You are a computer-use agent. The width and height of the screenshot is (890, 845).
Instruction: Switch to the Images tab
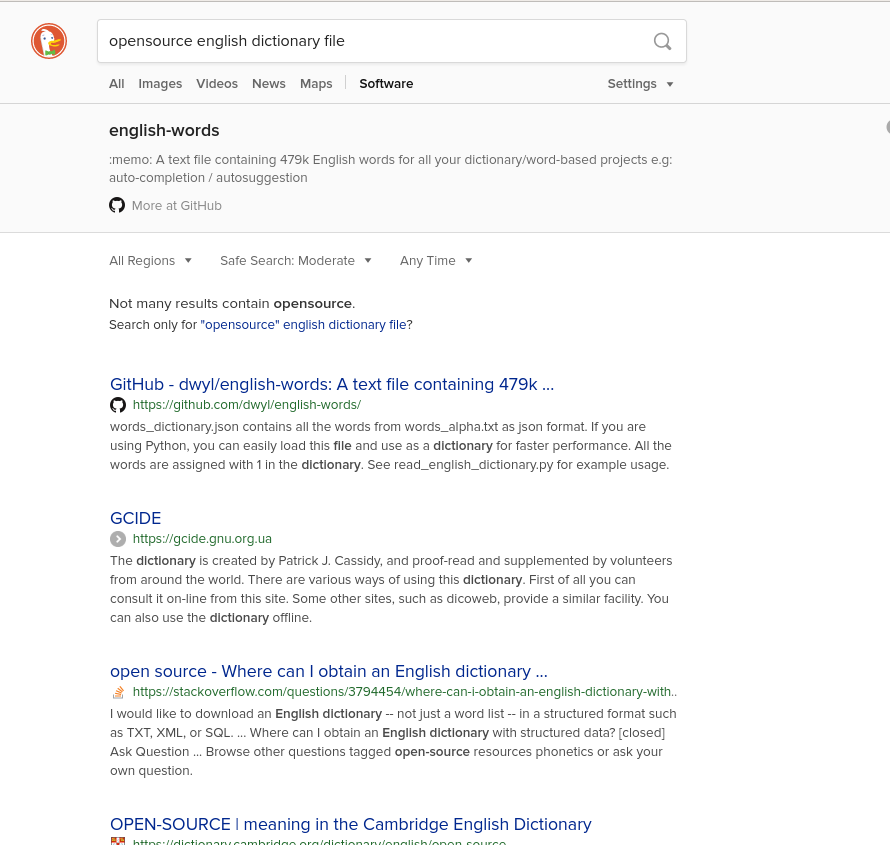click(160, 84)
